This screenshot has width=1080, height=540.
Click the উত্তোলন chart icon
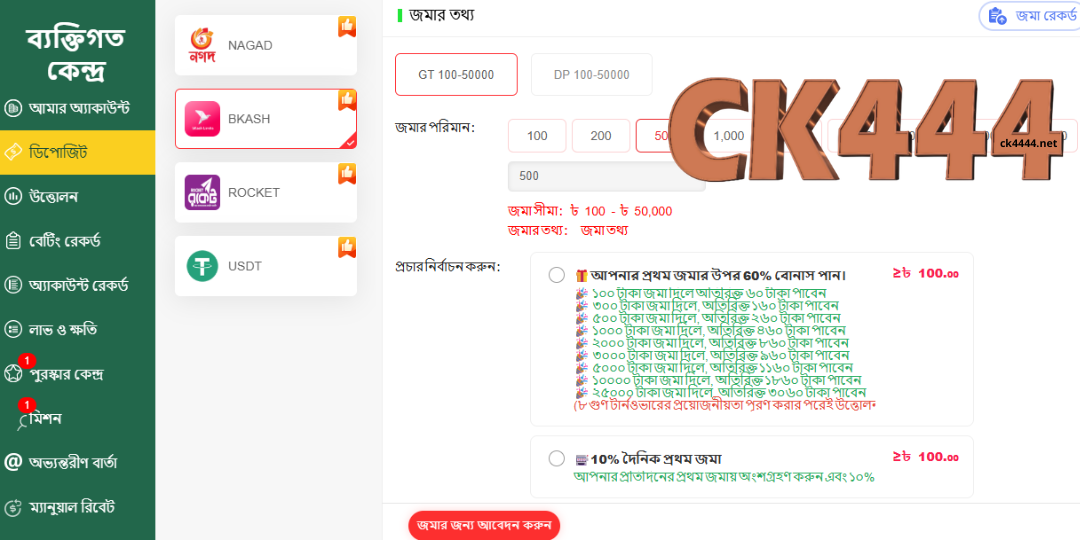point(12,196)
